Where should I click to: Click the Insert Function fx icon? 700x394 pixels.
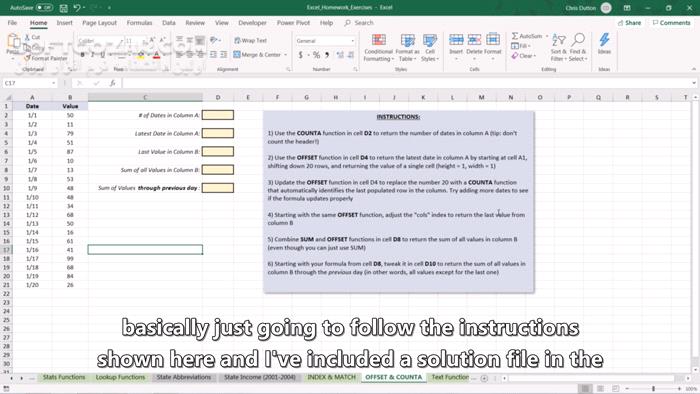[112, 83]
